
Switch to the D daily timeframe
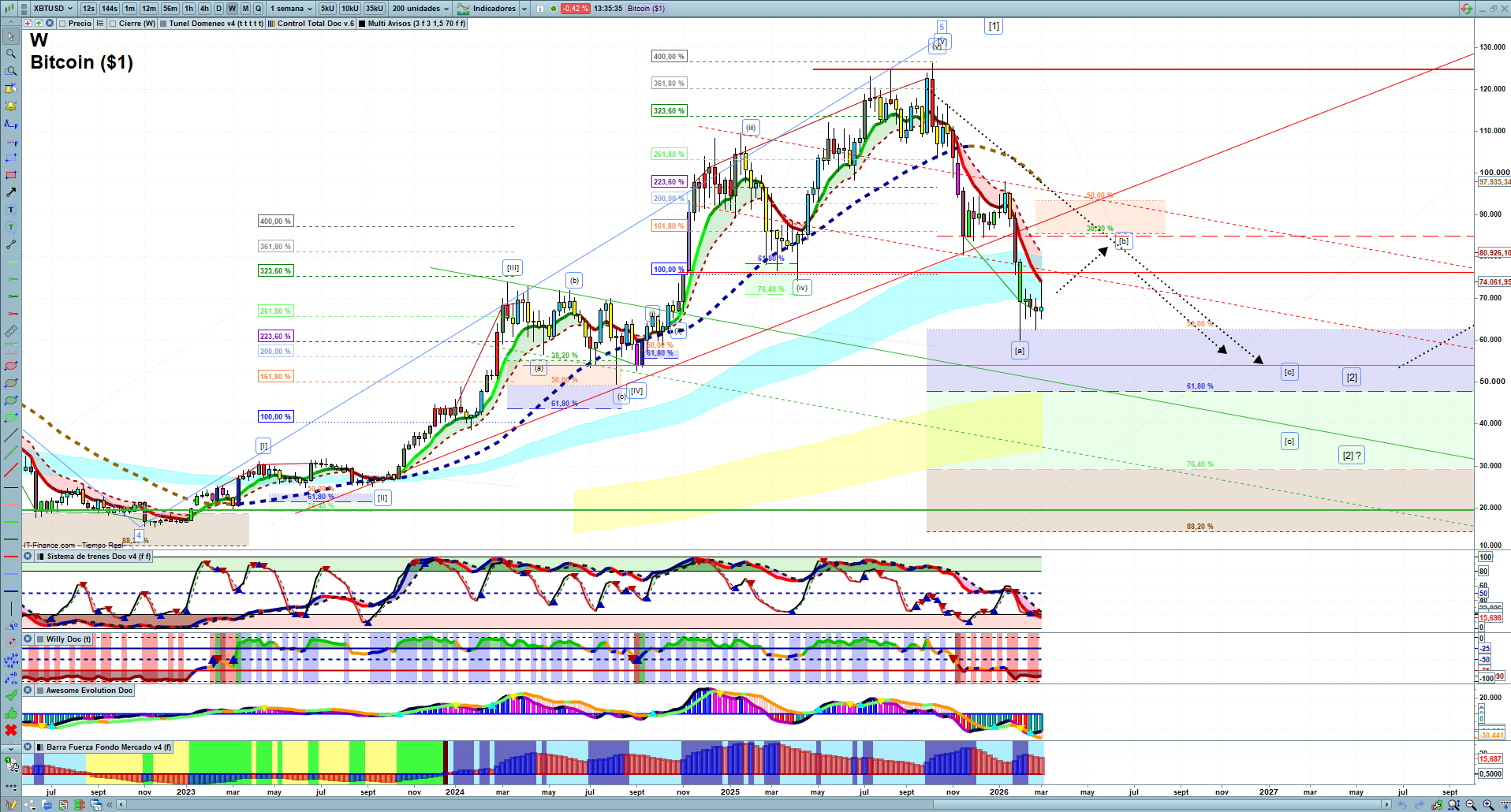[218, 9]
